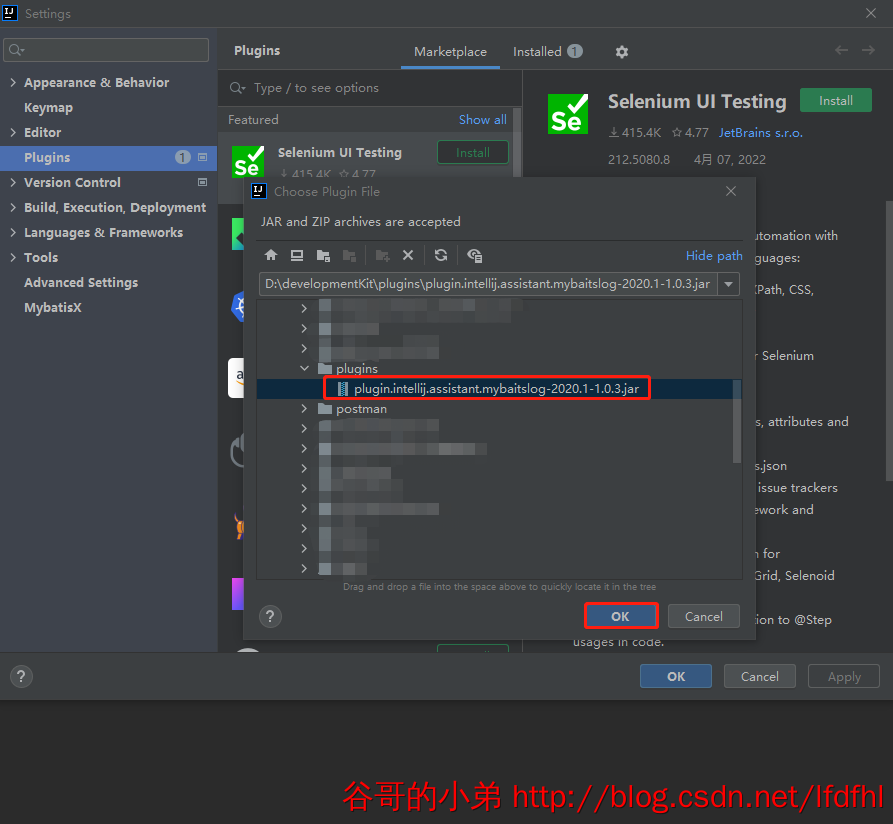Viewport: 893px width, 824px height.
Task: Open Keymap settings page
Action: (x=48, y=108)
